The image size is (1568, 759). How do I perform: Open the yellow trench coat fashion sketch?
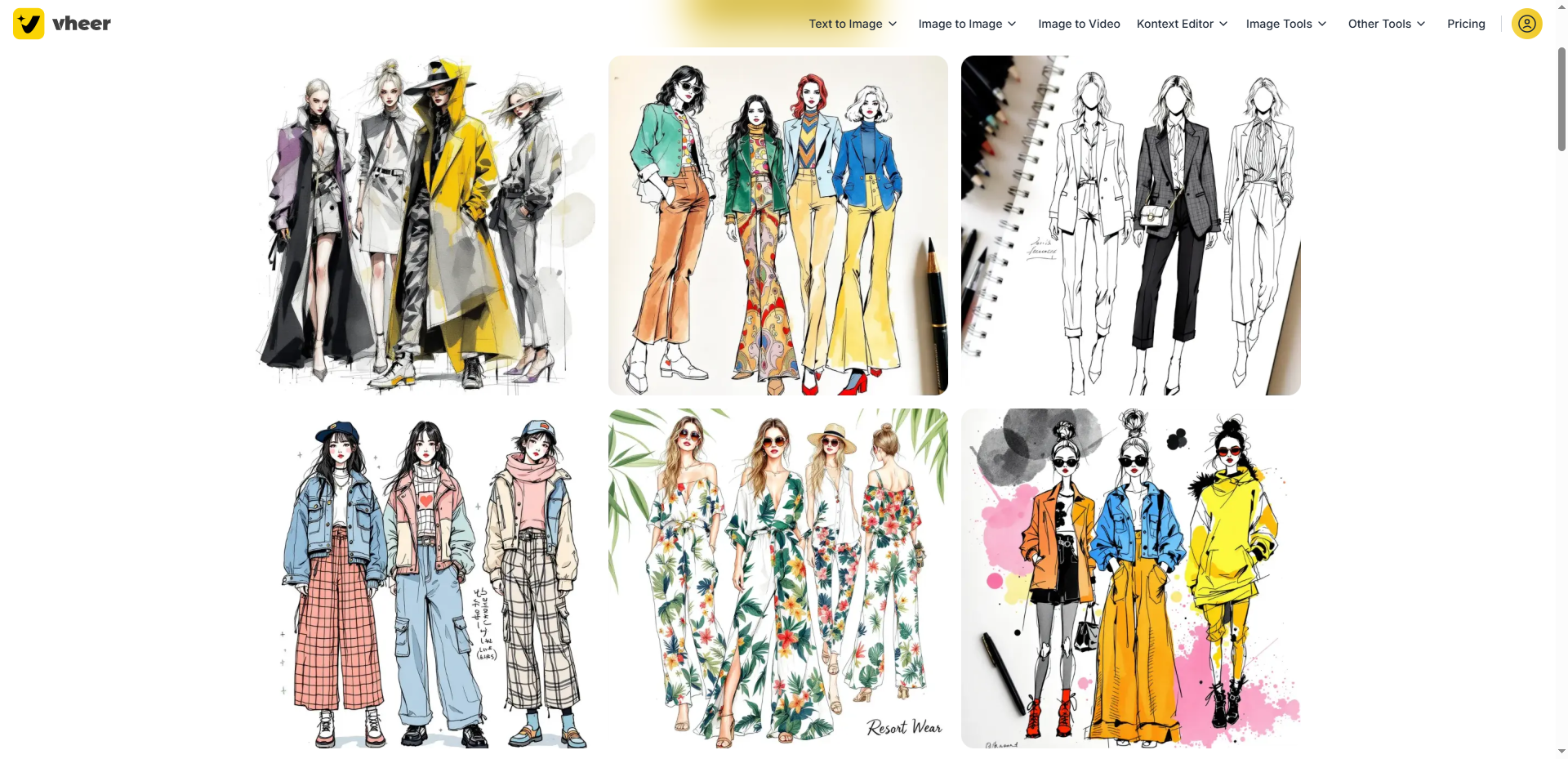(425, 225)
